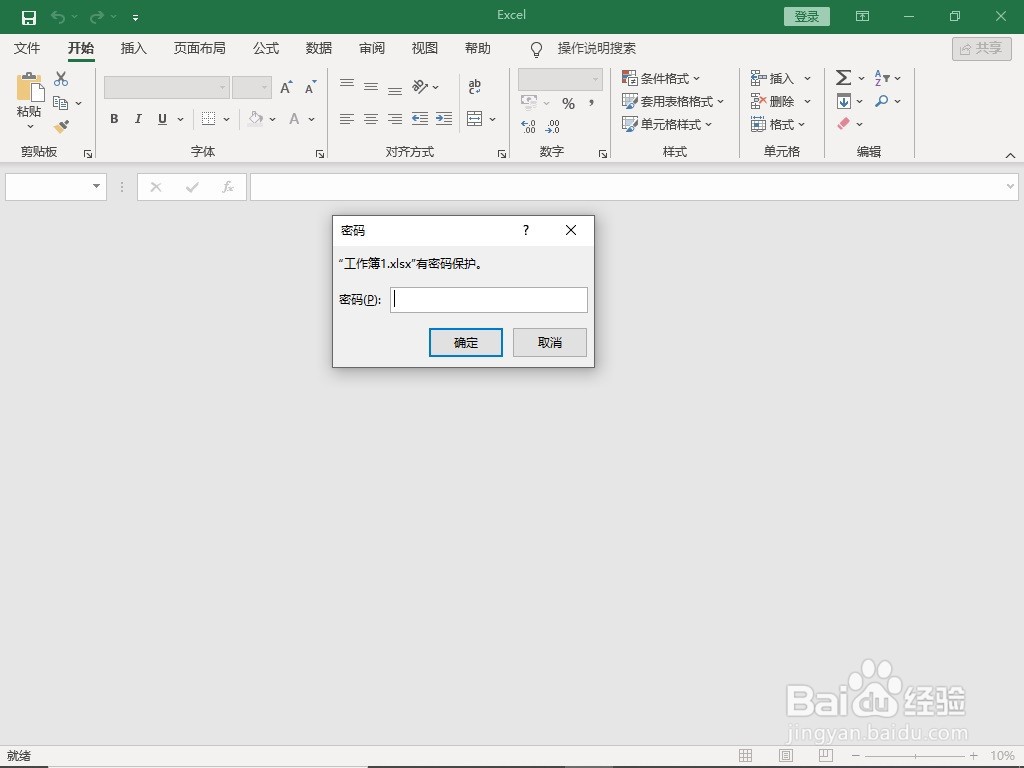Click 确定 in the password dialog
This screenshot has width=1024, height=768.
[x=466, y=342]
